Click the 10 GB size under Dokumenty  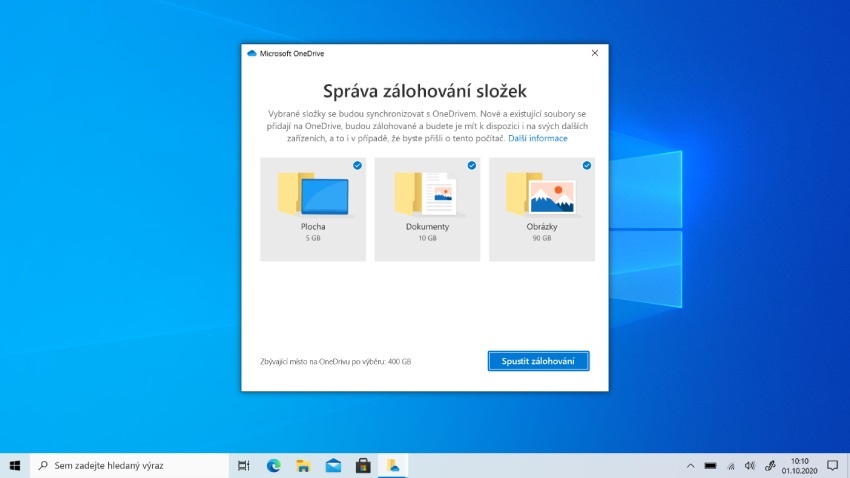(x=427, y=238)
